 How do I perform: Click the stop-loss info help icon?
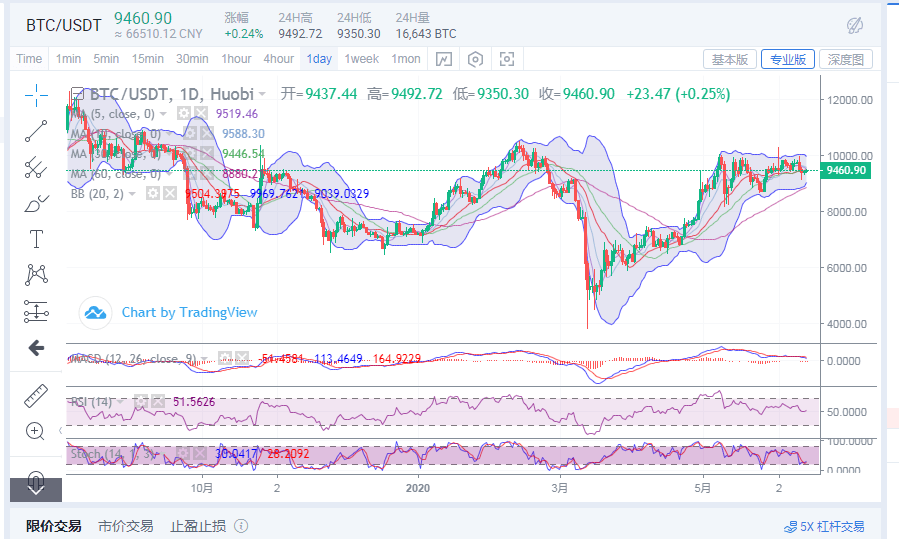pyautogui.click(x=241, y=526)
